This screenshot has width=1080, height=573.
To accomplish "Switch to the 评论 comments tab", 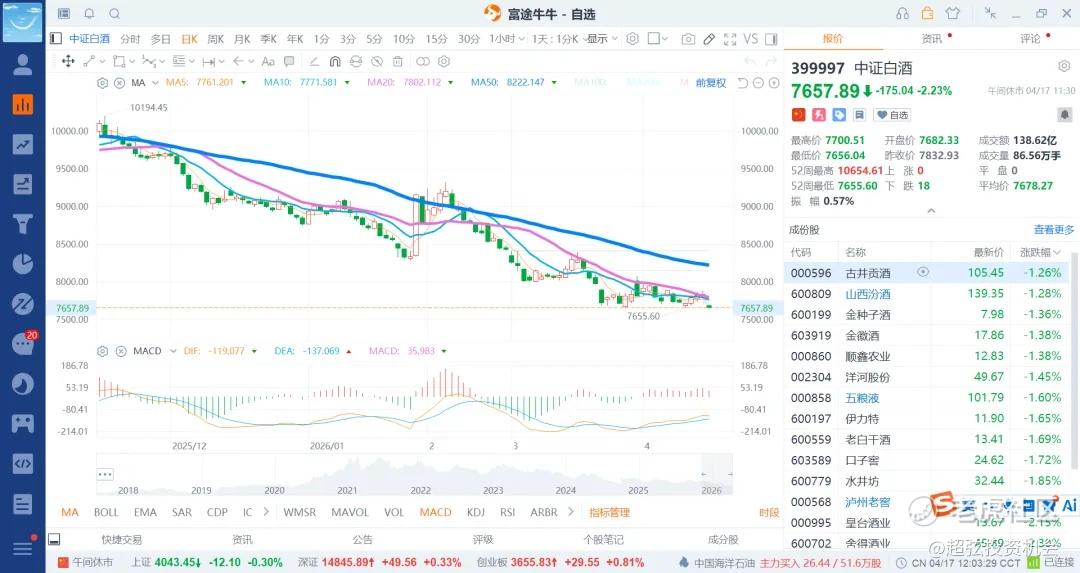I will (1031, 39).
